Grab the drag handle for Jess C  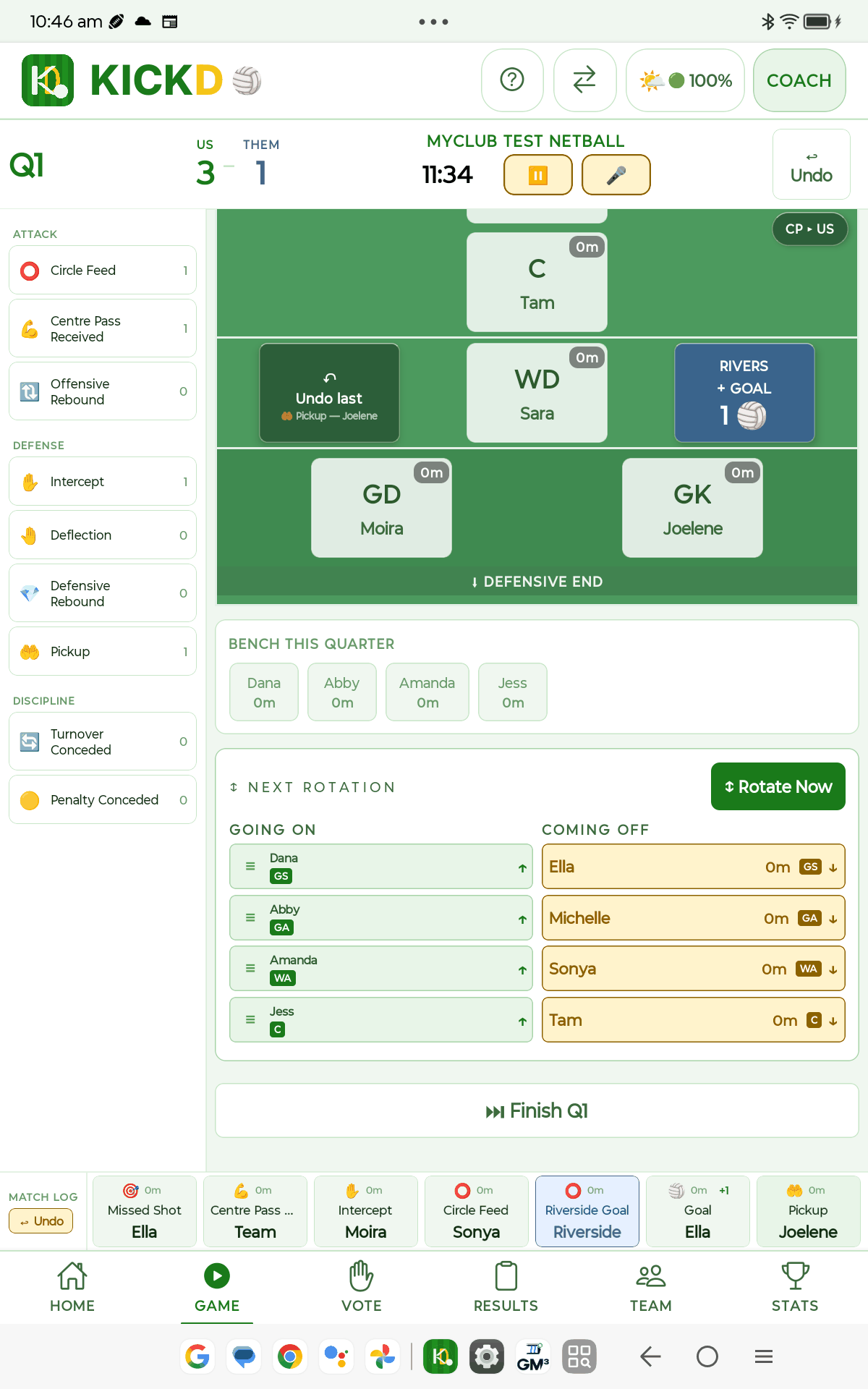point(250,1020)
